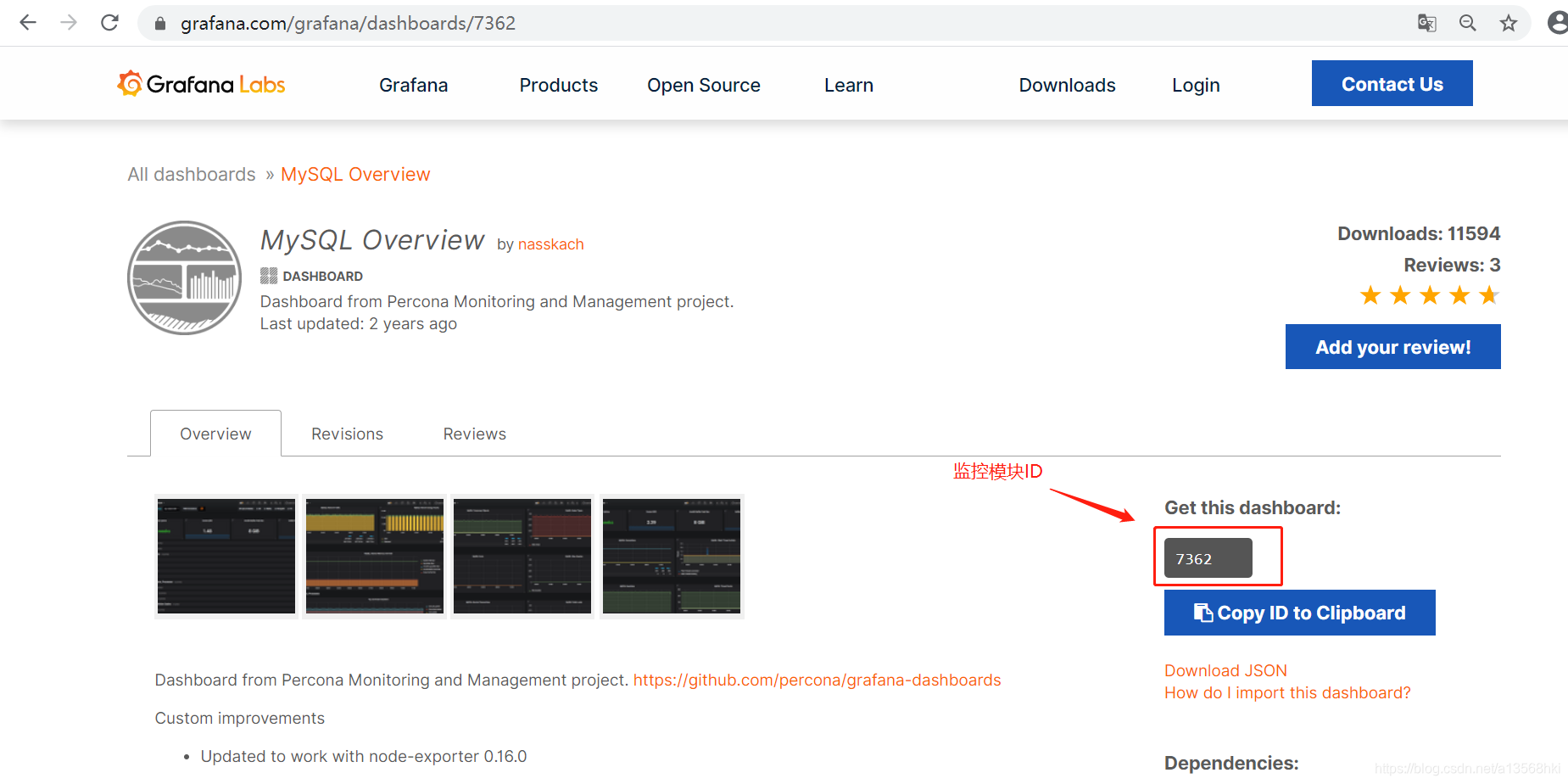Click the Login link

[1196, 85]
